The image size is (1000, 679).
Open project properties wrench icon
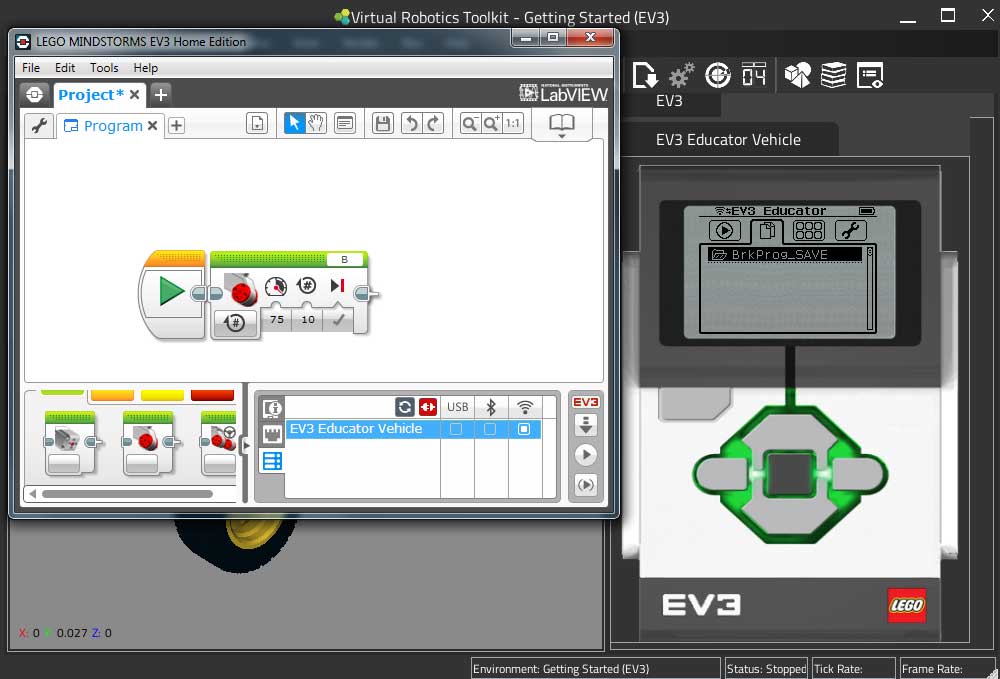click(40, 125)
